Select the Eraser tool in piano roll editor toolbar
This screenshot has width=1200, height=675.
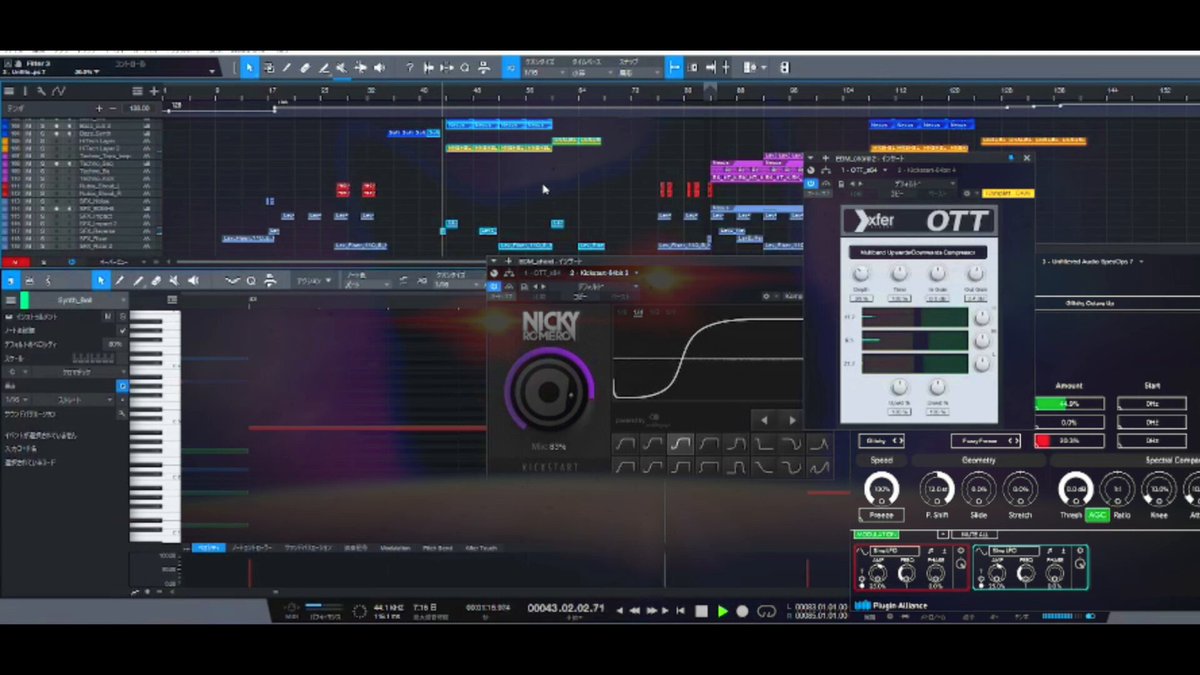click(156, 281)
